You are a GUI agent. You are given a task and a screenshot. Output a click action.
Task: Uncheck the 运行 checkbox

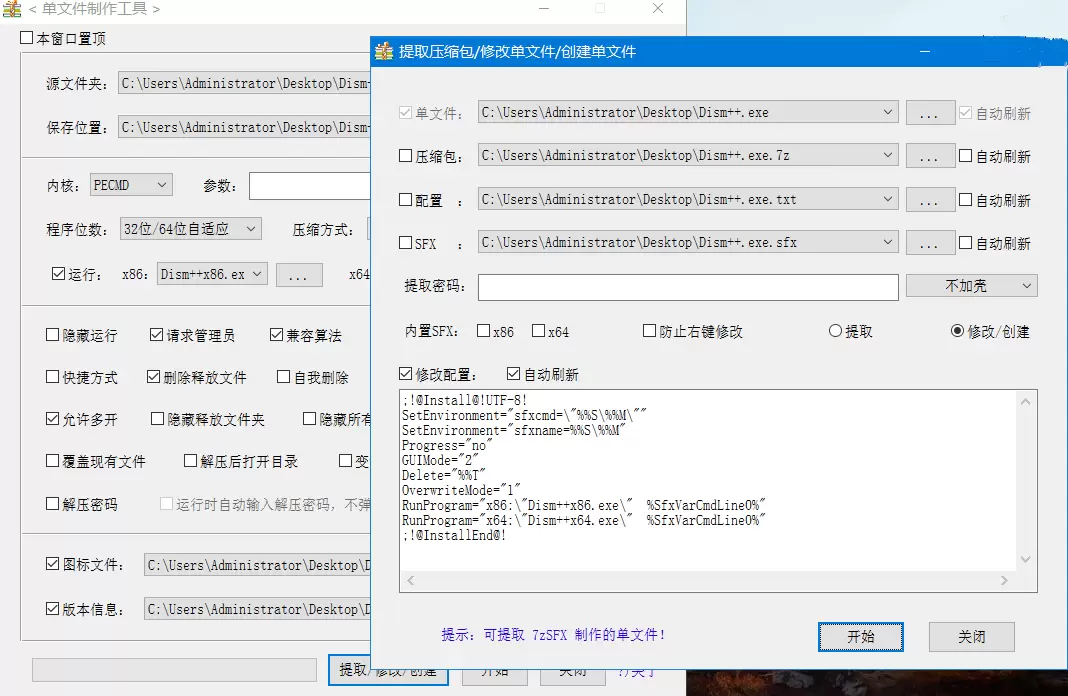coord(58,274)
